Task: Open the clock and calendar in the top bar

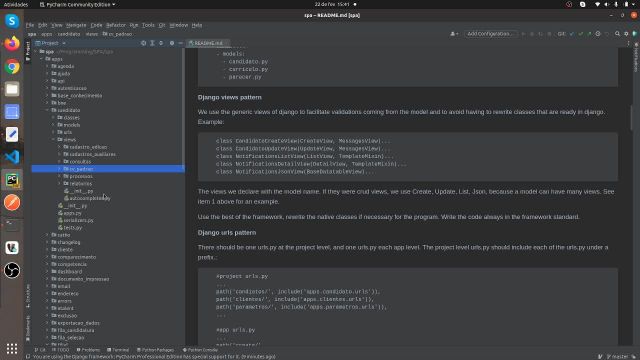Action: [332, 4]
